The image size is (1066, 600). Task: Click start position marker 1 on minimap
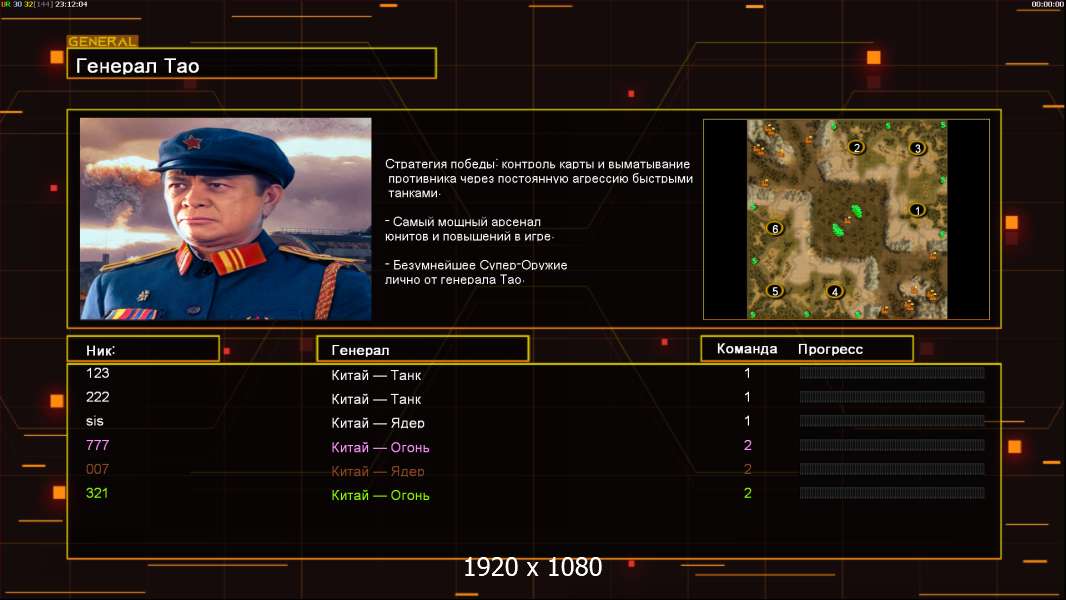917,210
